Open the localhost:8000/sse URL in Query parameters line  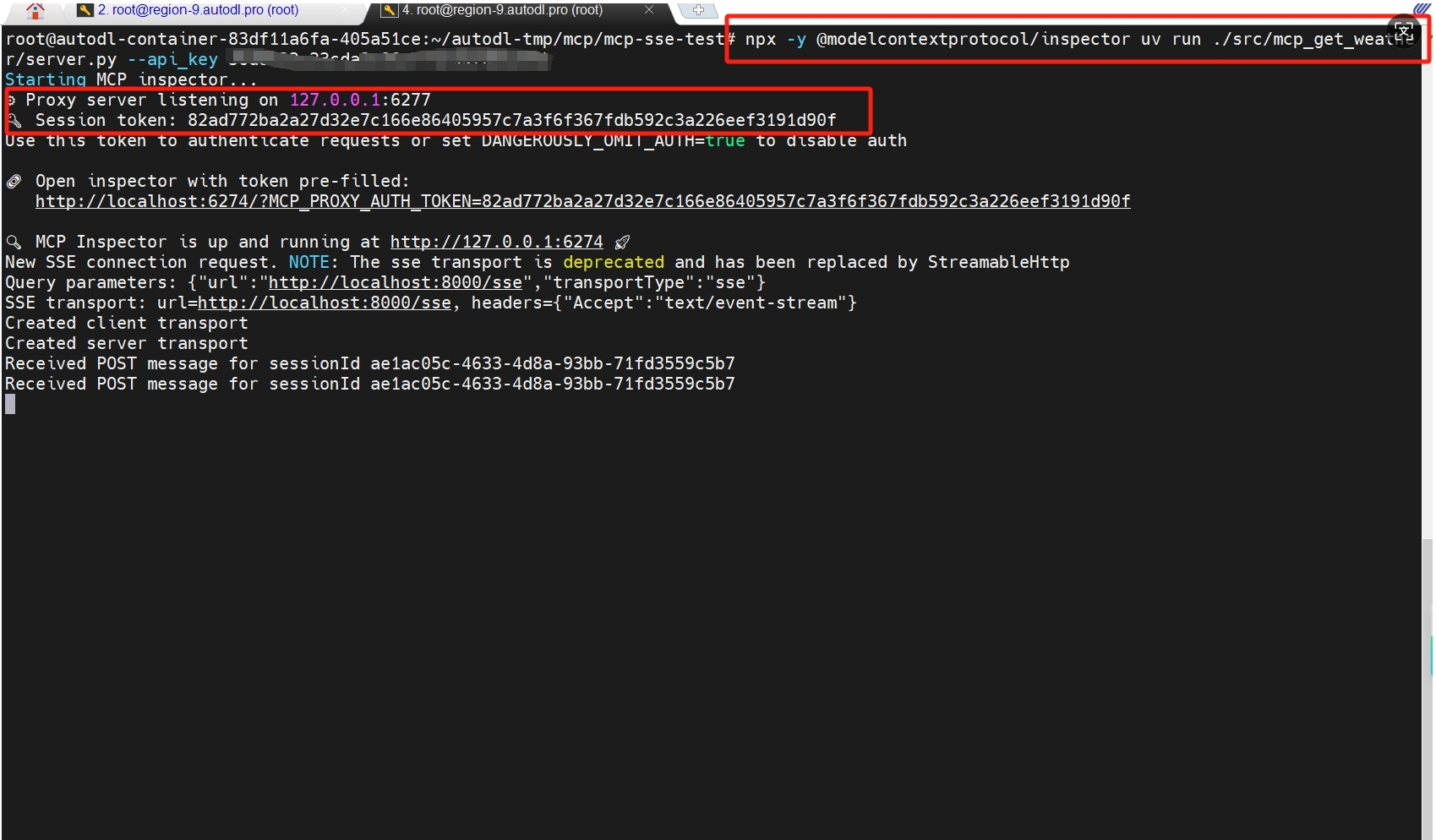395,282
